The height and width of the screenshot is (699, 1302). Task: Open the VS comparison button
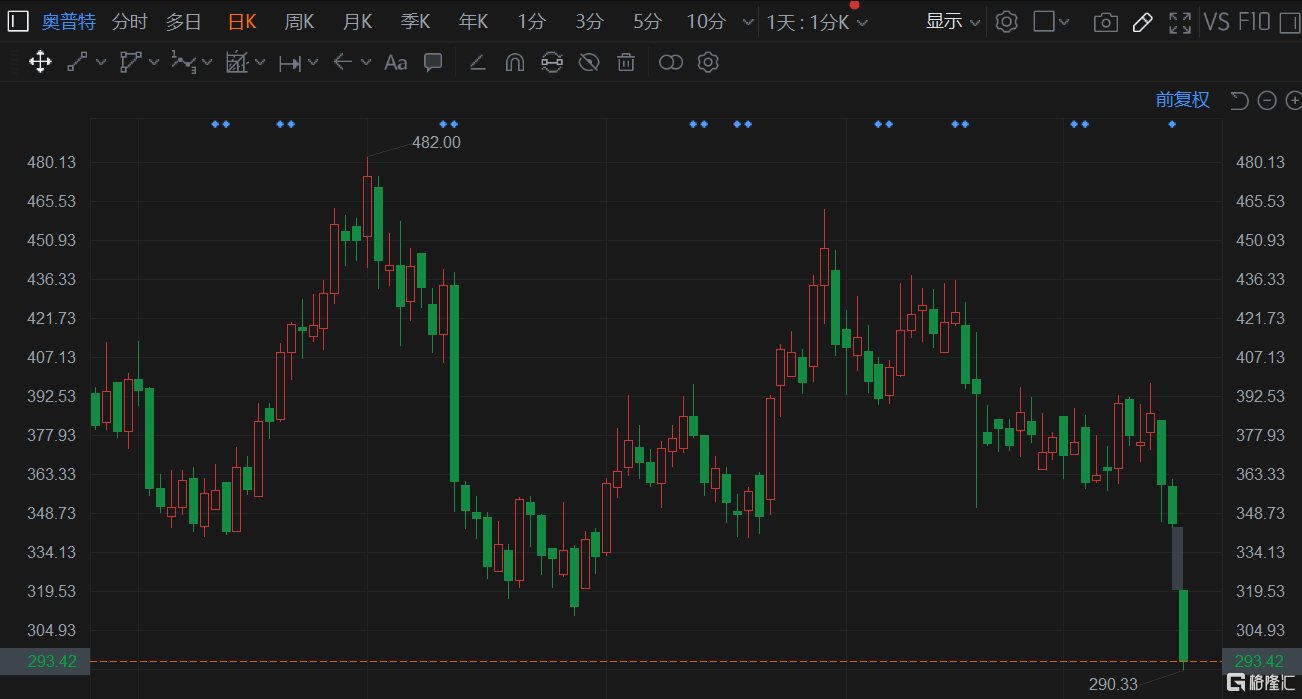click(x=1218, y=21)
